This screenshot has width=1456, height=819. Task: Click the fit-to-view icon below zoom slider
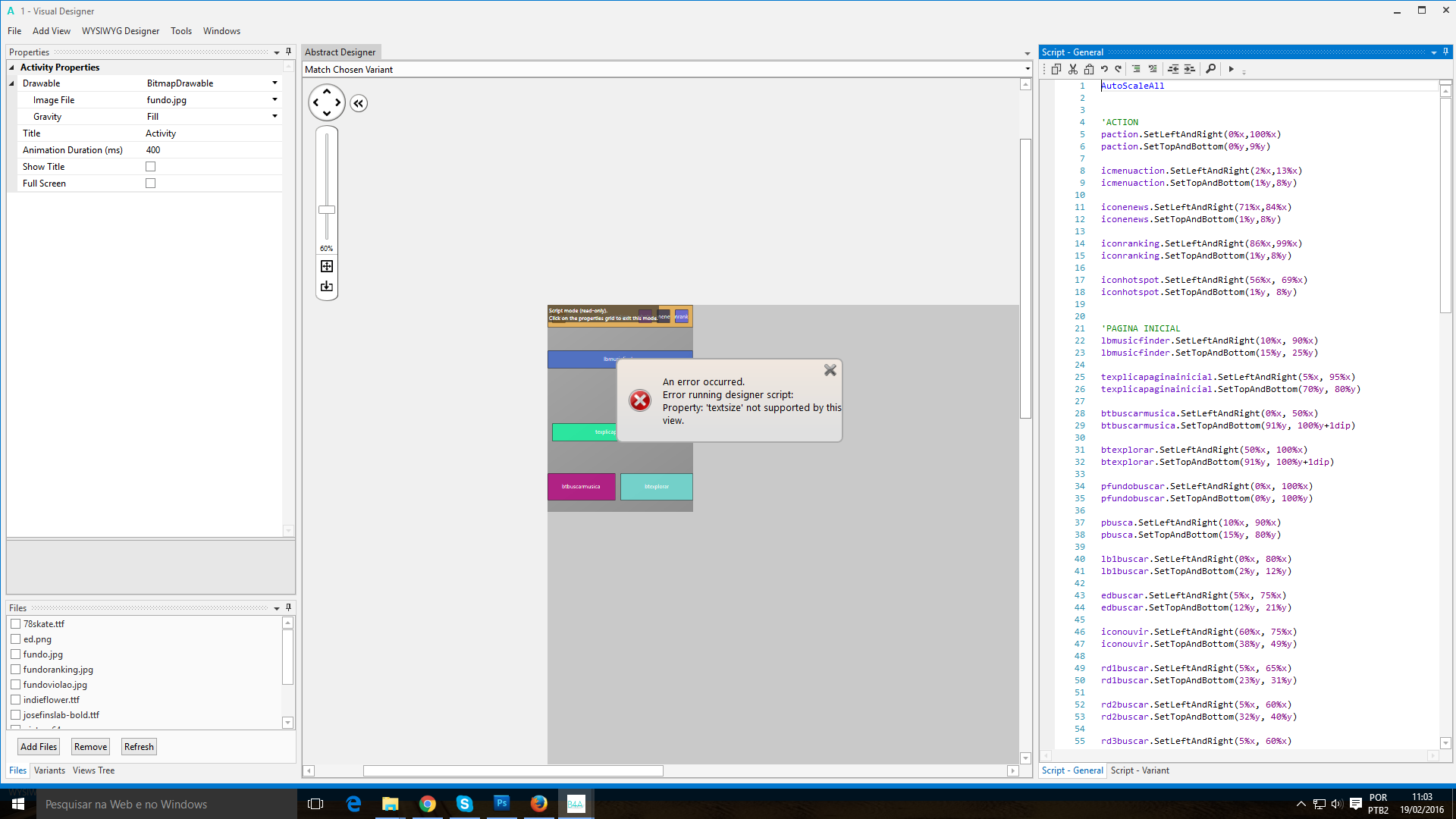tap(327, 266)
